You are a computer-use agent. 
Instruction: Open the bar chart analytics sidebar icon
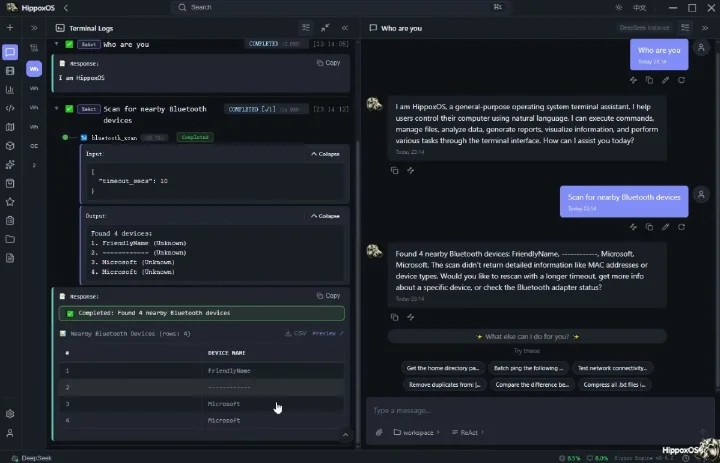coord(10,90)
